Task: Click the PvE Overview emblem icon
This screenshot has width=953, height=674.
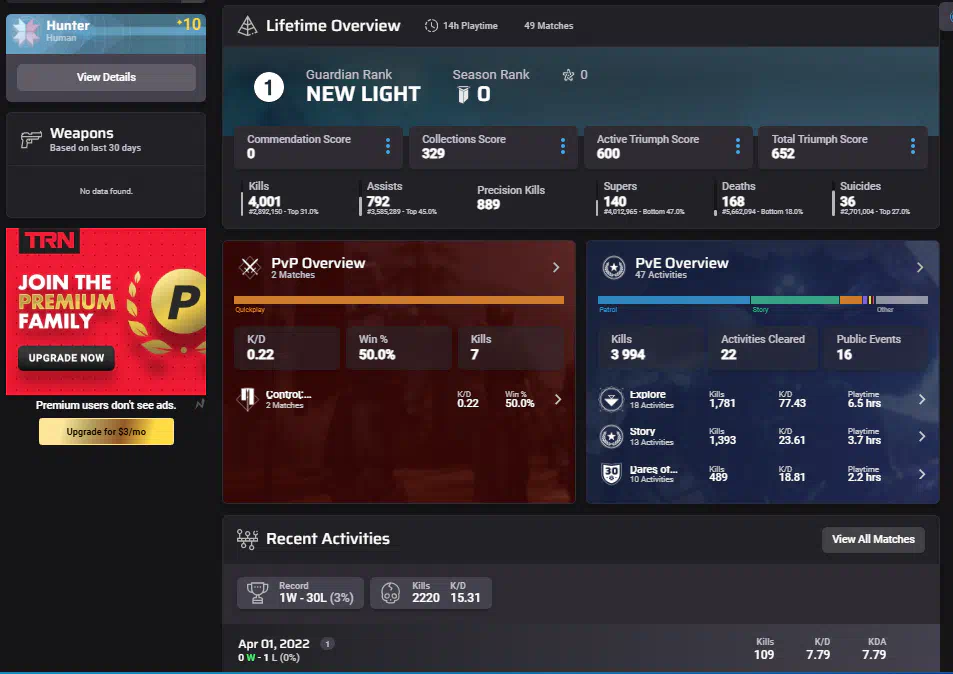Action: (x=613, y=267)
